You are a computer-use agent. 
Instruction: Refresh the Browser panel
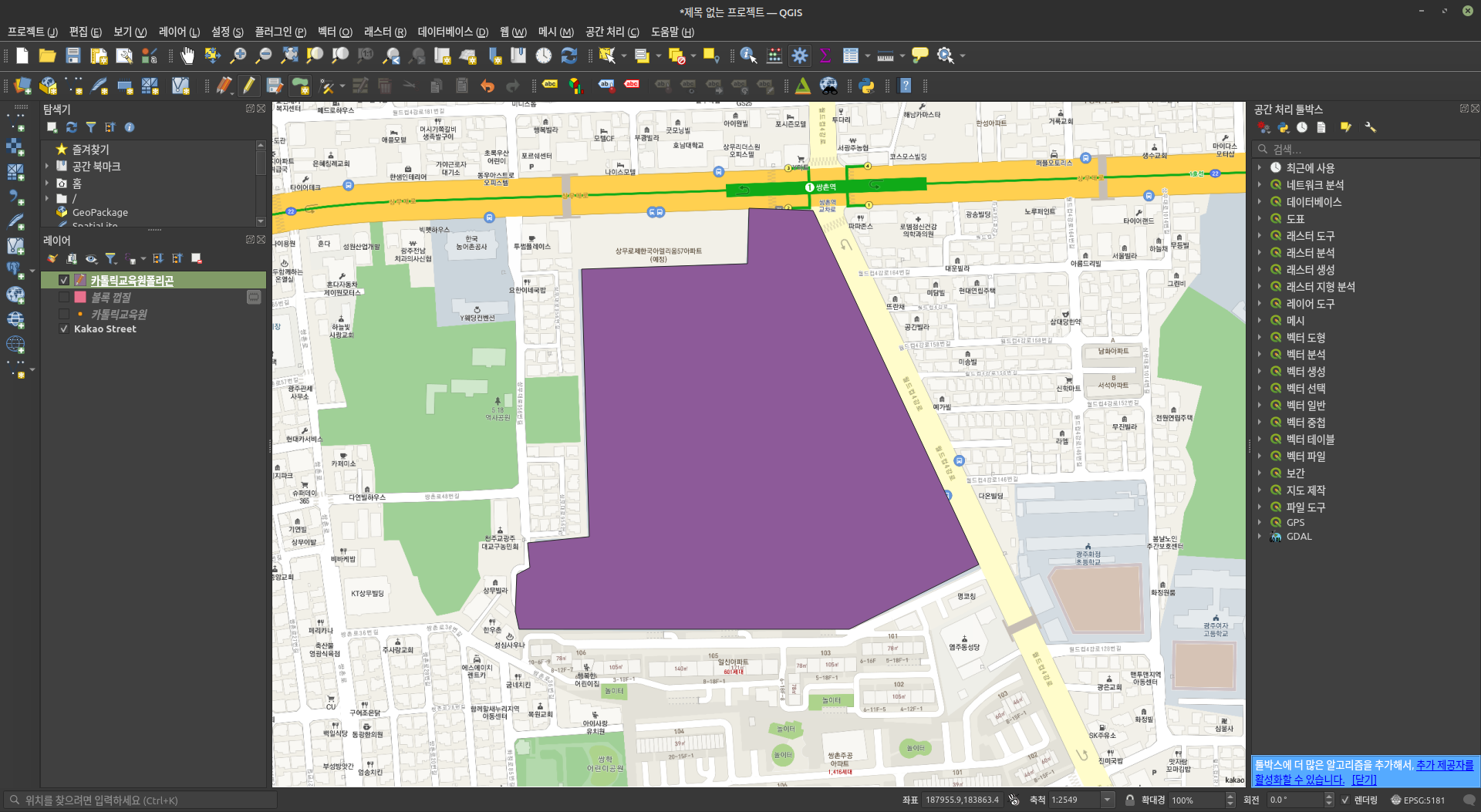(x=72, y=127)
